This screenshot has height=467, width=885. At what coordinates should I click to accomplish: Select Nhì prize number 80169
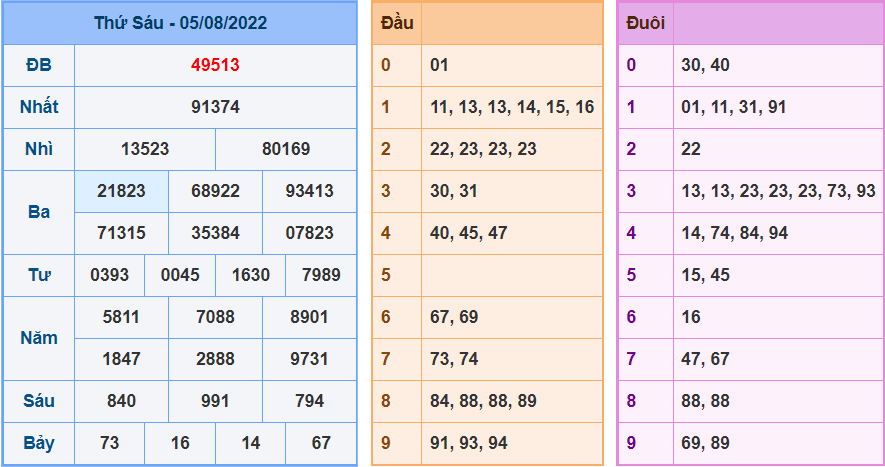[x=286, y=149]
